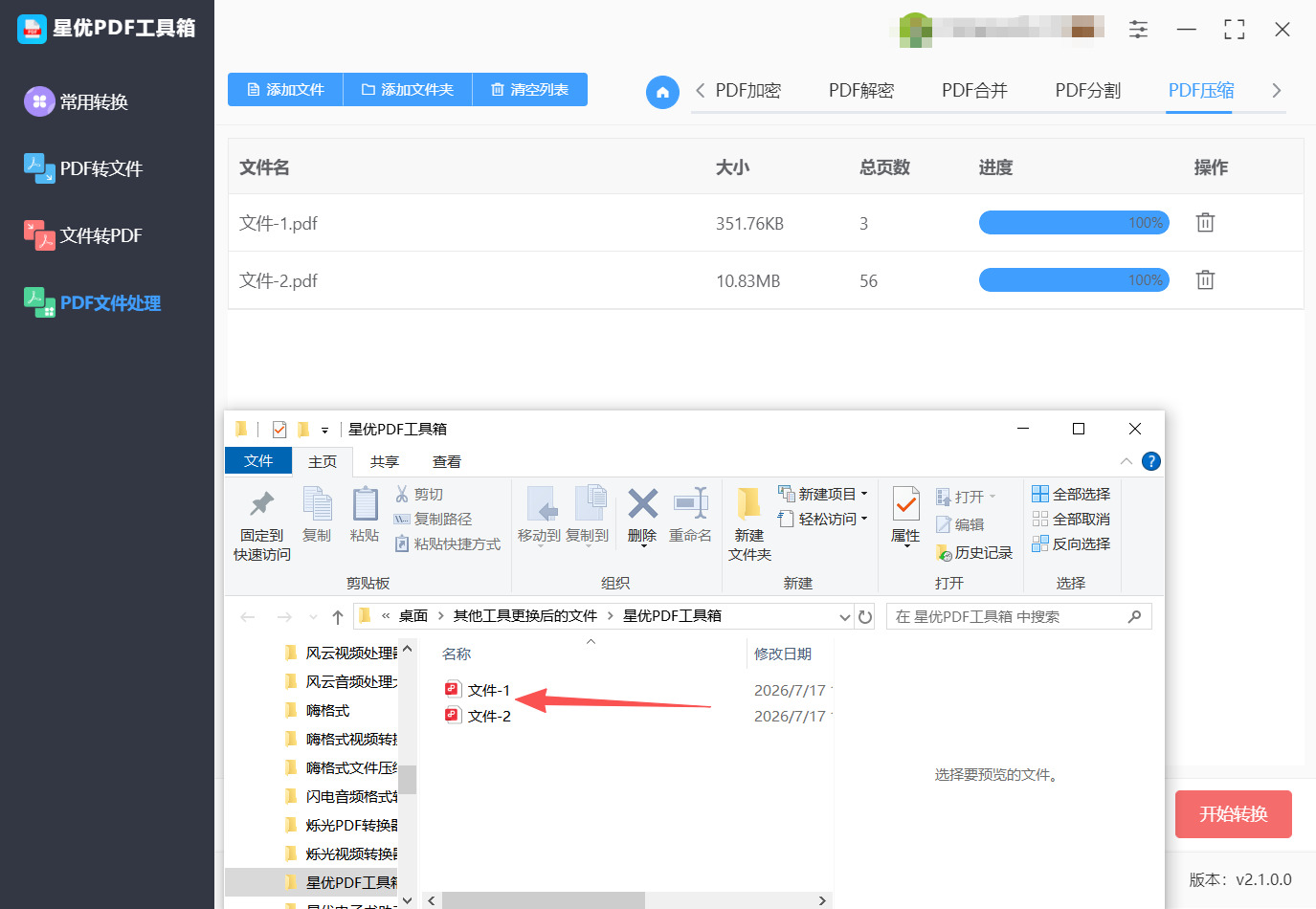Switch to the PDF合并 tab
The width and height of the screenshot is (1316, 909).
point(974,91)
